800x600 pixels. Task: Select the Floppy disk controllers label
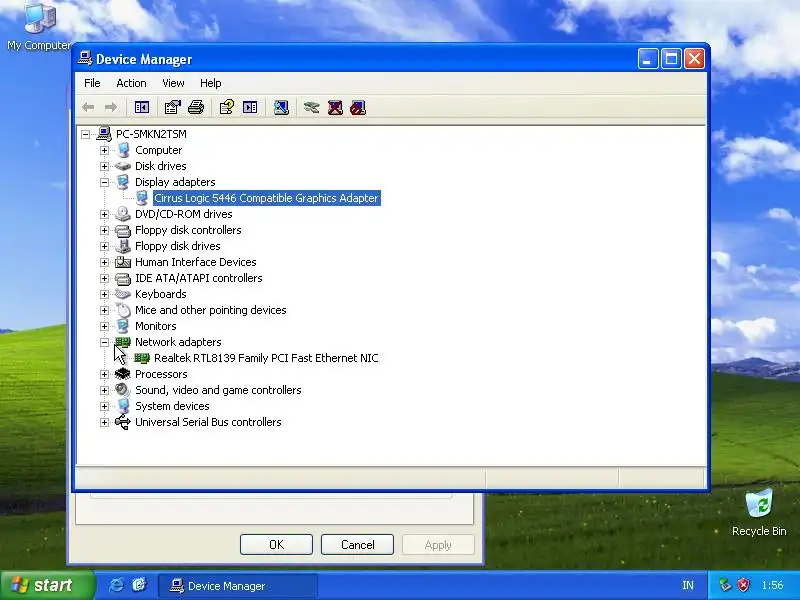188,230
